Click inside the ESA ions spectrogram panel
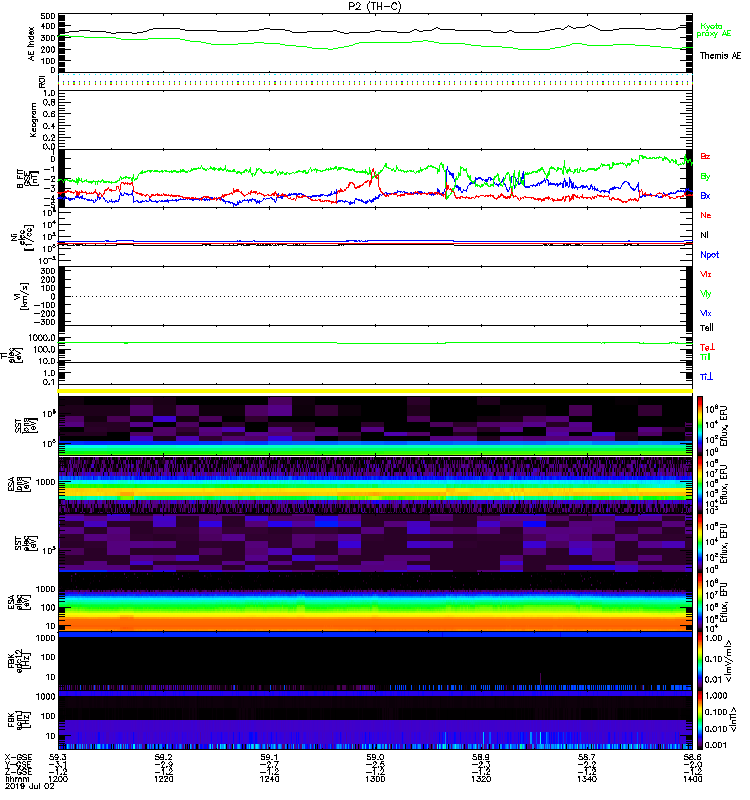 (375, 484)
